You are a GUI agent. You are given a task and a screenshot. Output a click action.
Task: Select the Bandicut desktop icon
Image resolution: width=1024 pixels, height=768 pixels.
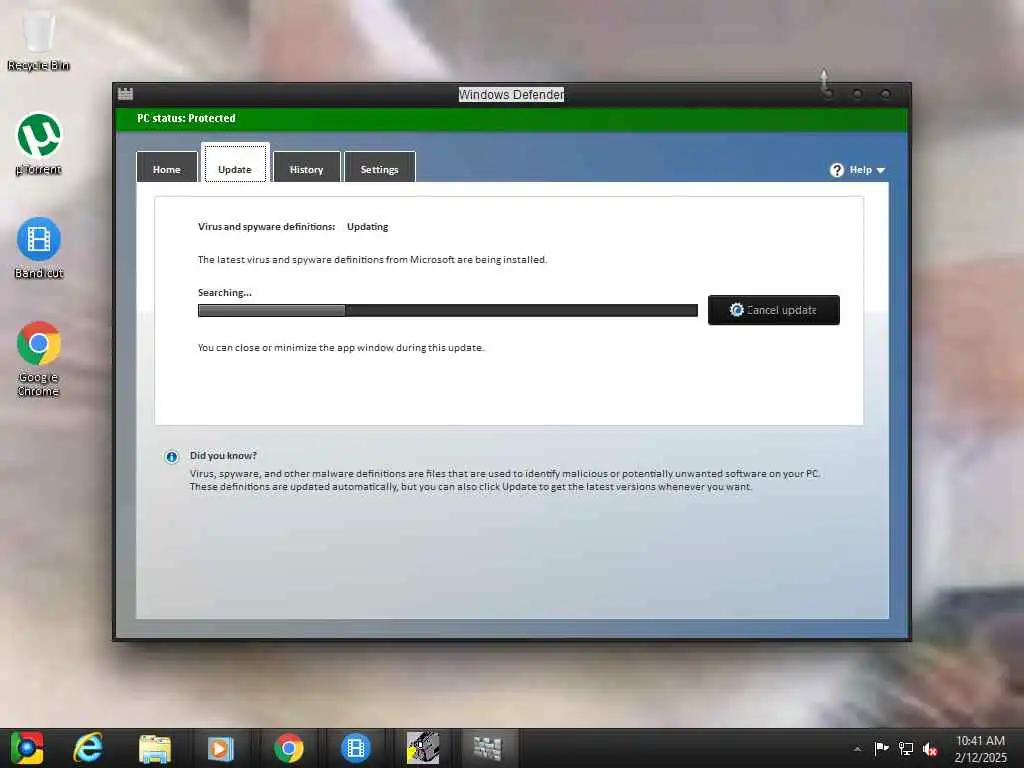[39, 248]
